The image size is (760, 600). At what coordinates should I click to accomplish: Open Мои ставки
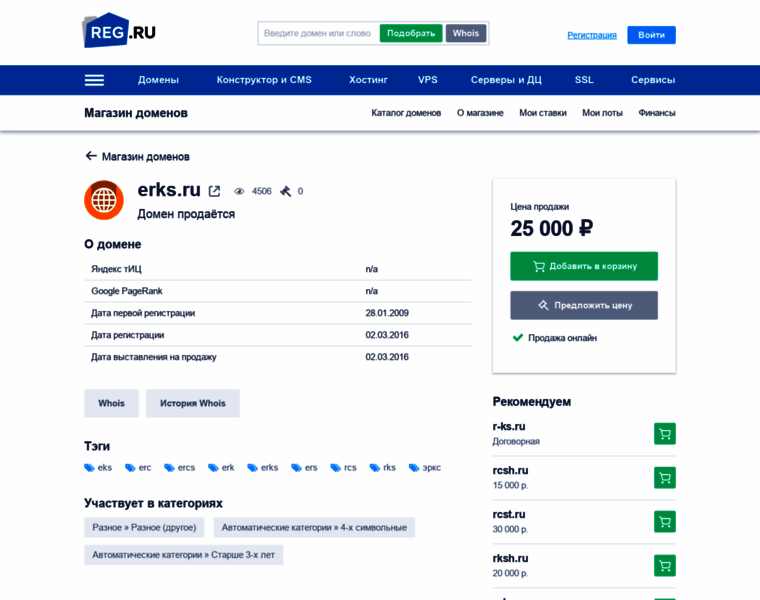point(543,113)
